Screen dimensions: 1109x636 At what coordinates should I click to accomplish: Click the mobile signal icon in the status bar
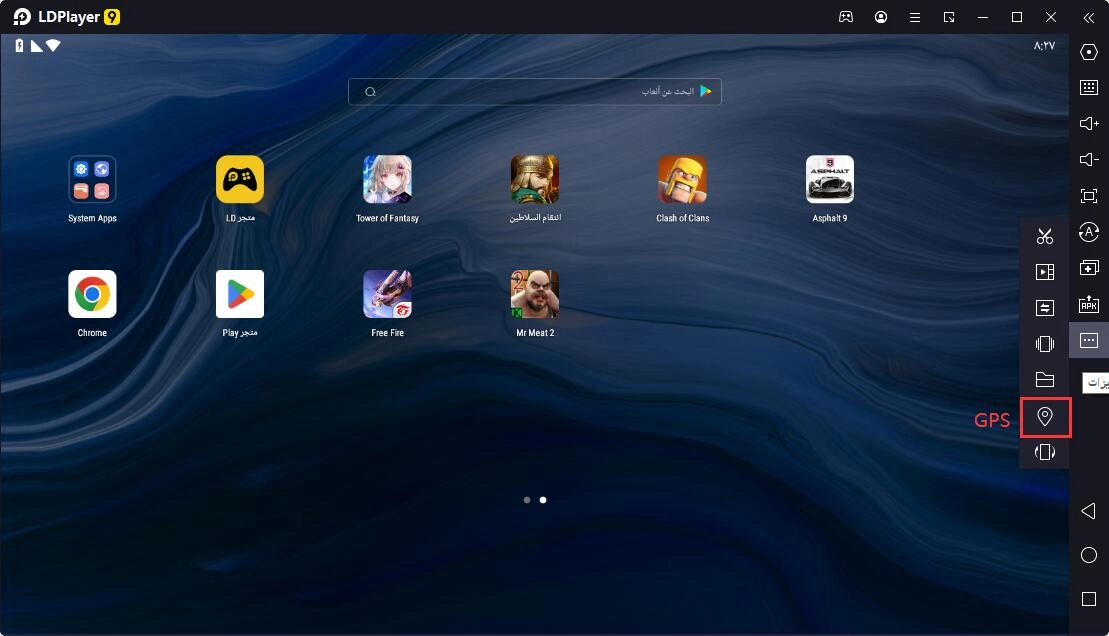click(x=37, y=46)
